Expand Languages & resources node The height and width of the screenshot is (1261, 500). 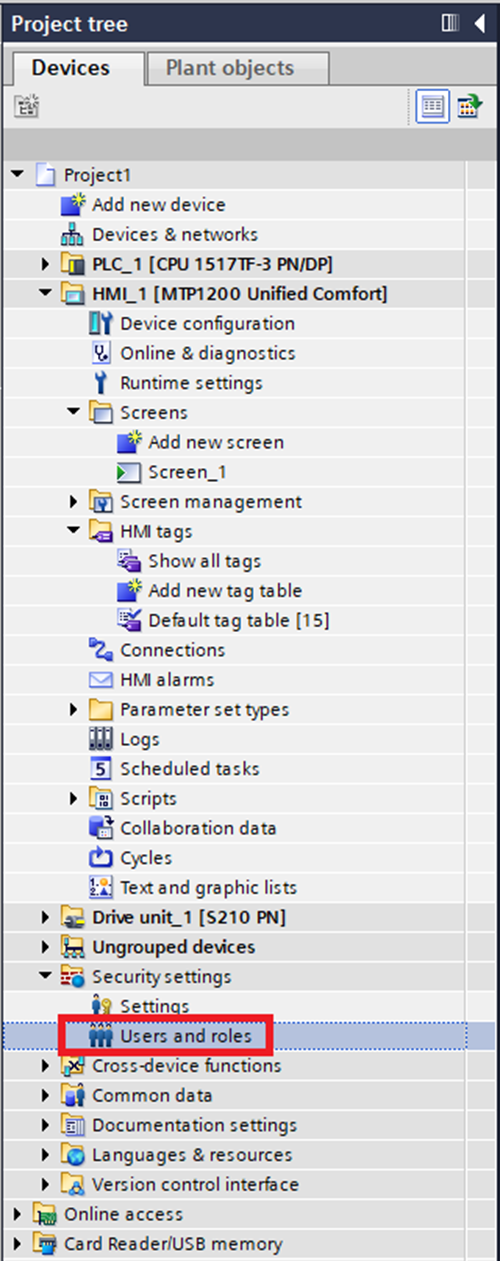click(46, 1155)
